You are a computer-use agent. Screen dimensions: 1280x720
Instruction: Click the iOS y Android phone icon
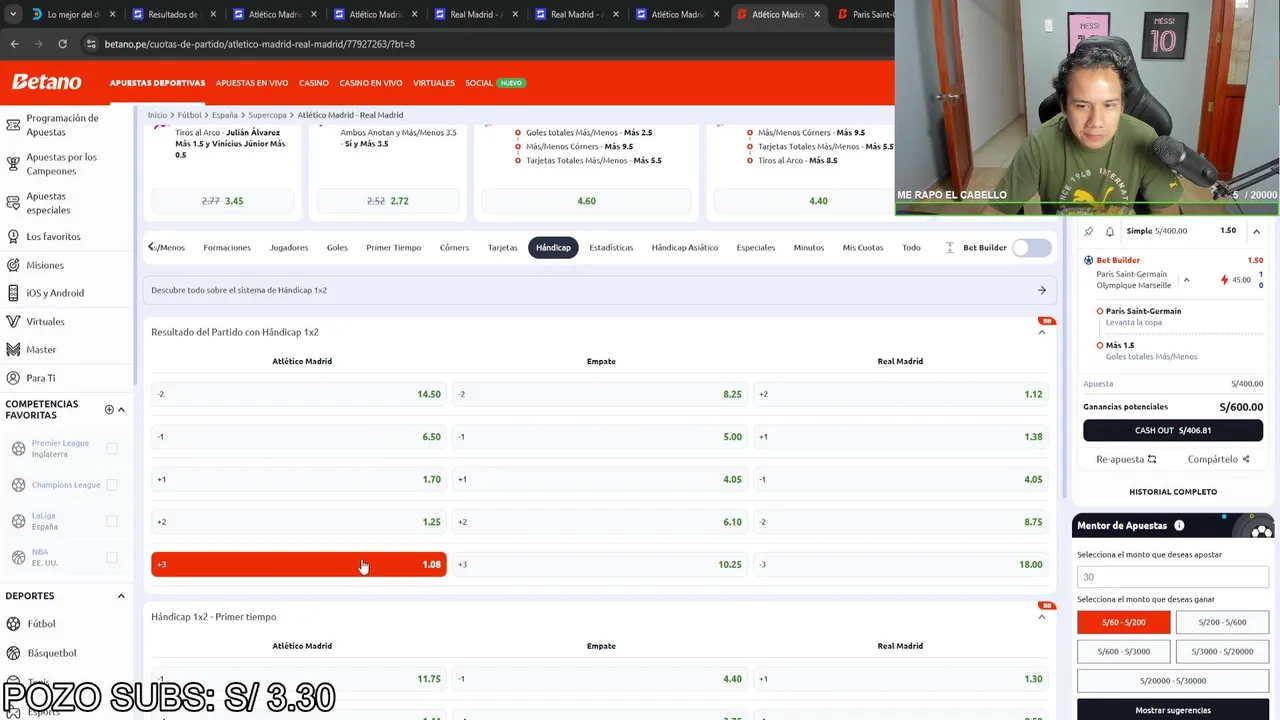pos(13,293)
